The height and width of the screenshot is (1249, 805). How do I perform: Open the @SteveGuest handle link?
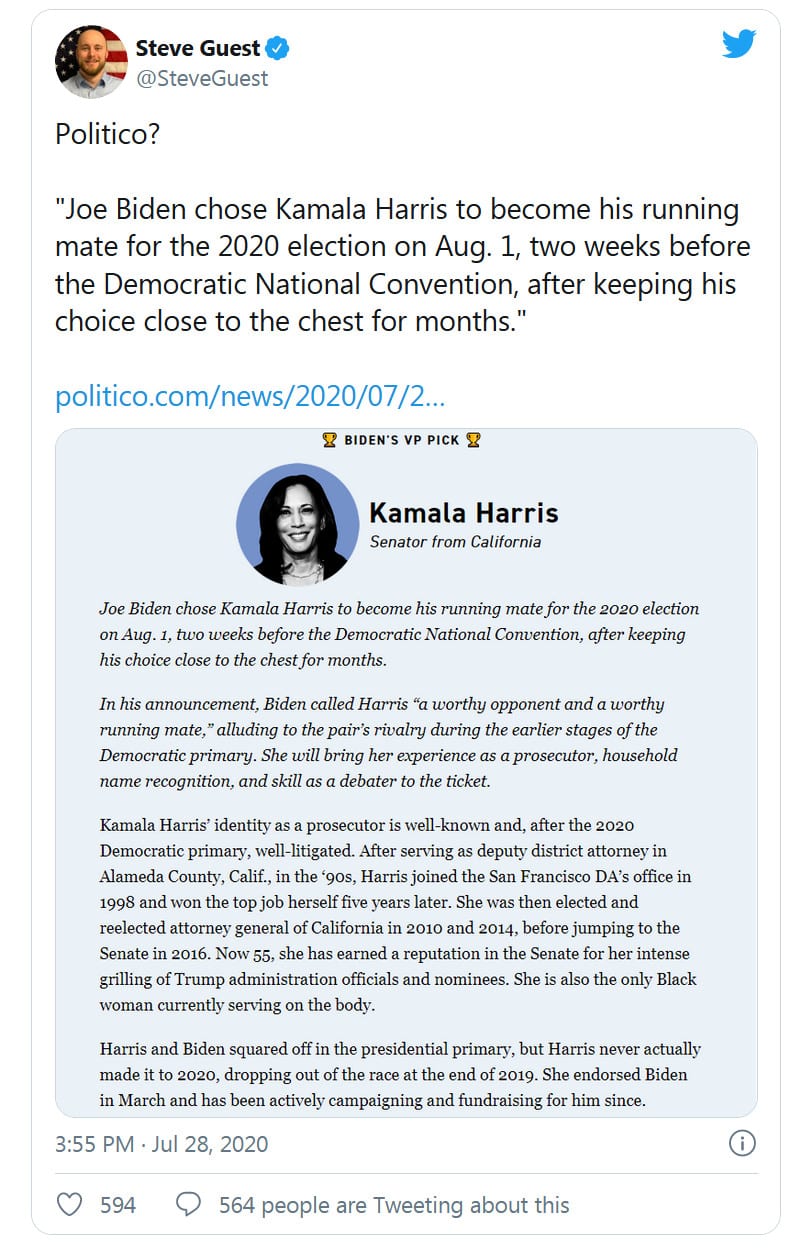[x=201, y=78]
